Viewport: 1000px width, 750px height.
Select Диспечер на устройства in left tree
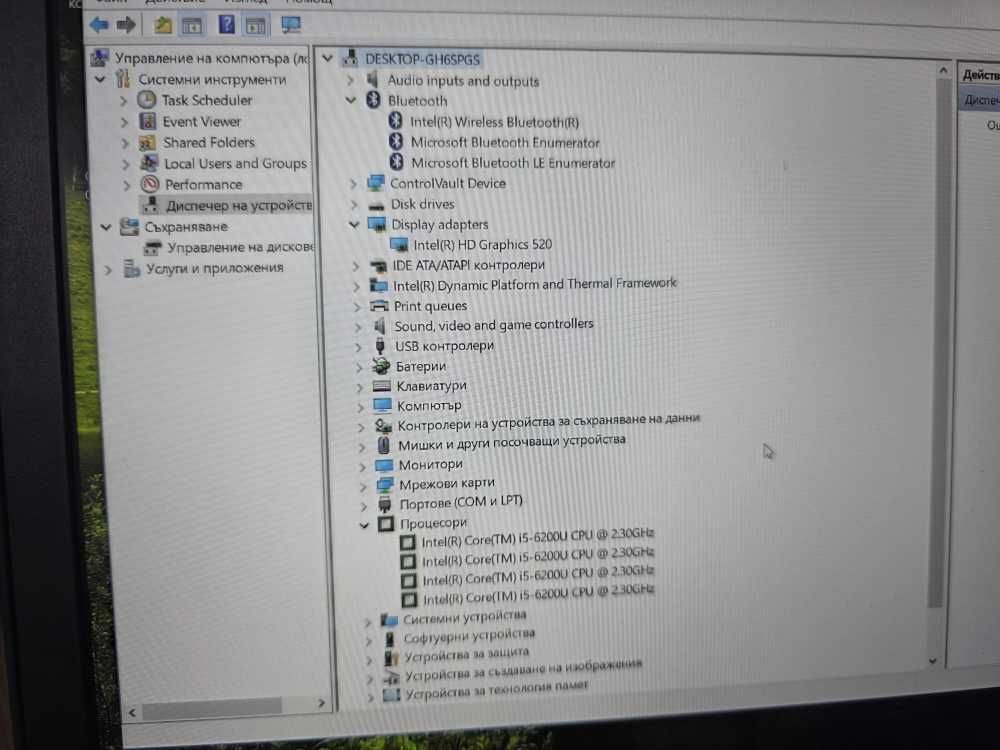tap(239, 205)
